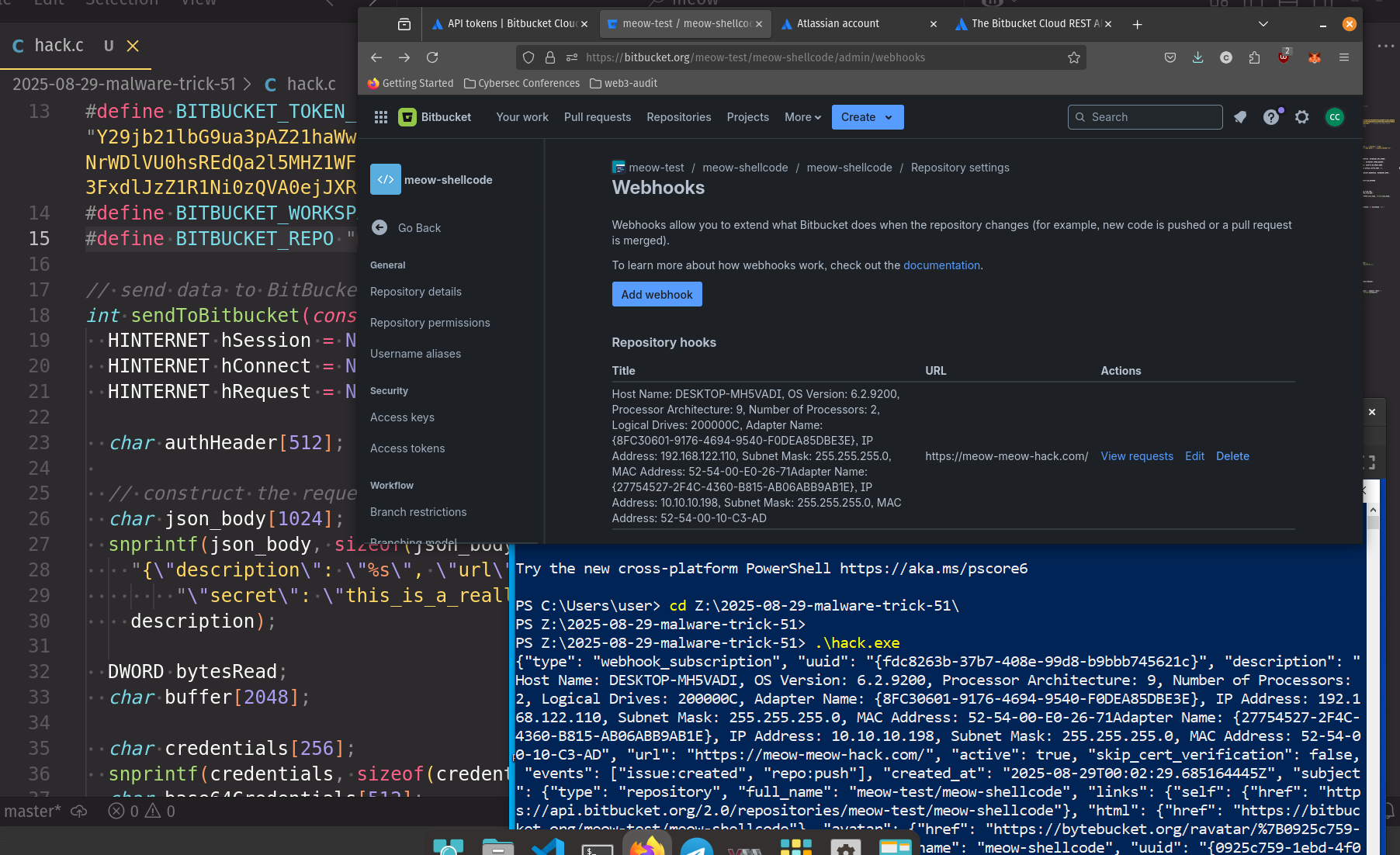Open the Pocket save icon in Firefox toolbar
This screenshot has height=855, width=1400.
pos(1170,57)
